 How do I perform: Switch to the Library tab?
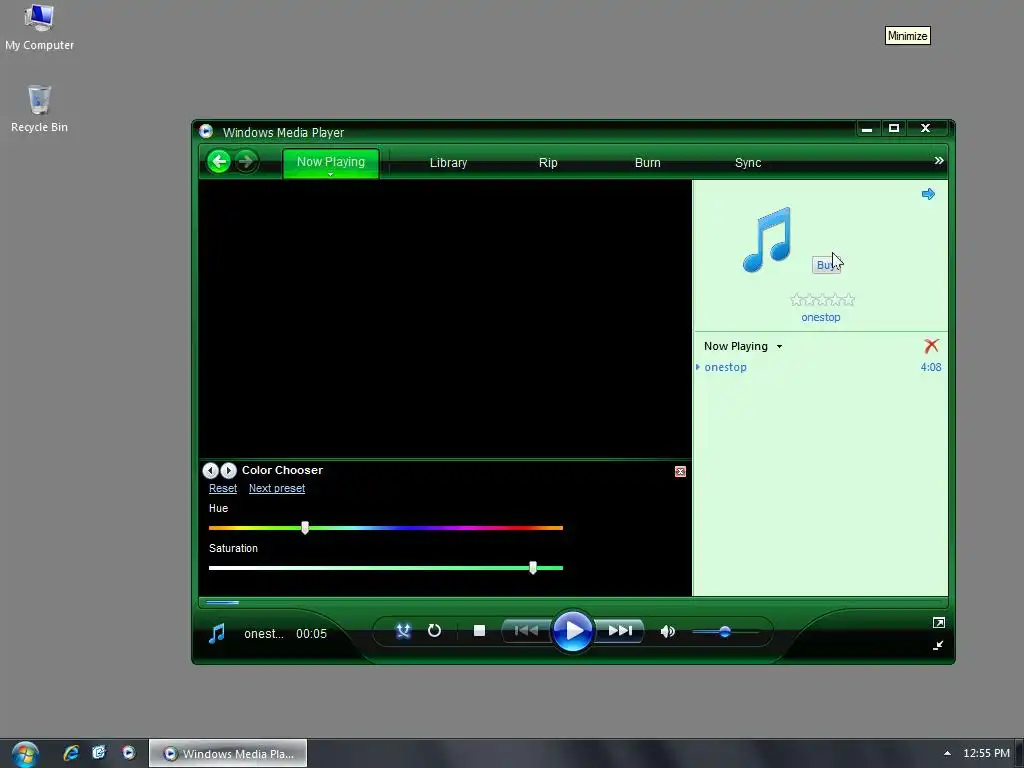(x=448, y=163)
